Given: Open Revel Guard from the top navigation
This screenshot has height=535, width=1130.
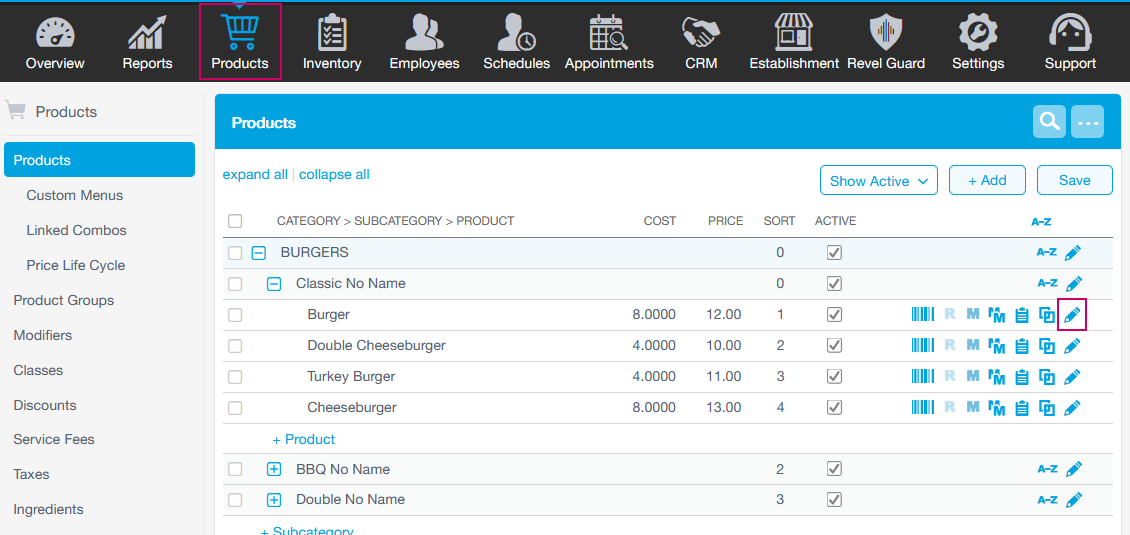Looking at the screenshot, I should (x=885, y=42).
